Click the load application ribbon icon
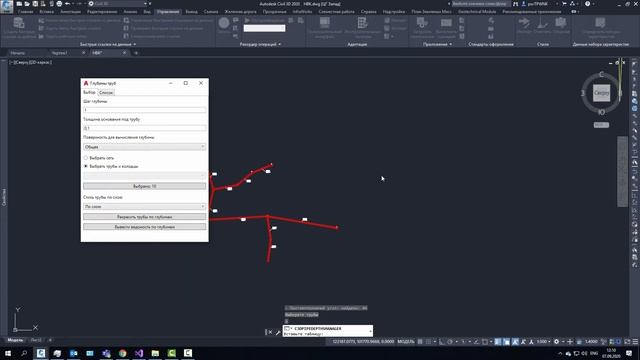Image resolution: width=640 pixels, height=360 pixels. [422, 22]
